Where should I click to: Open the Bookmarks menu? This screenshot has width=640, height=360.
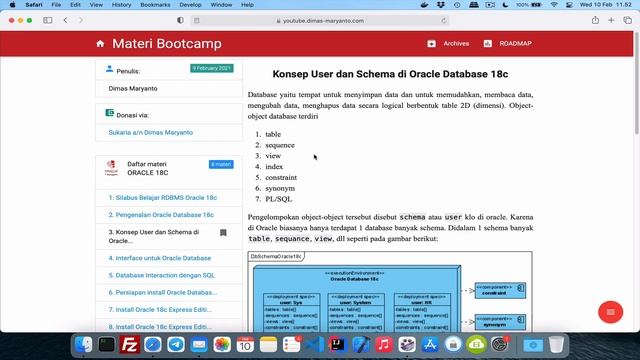click(x=155, y=5)
